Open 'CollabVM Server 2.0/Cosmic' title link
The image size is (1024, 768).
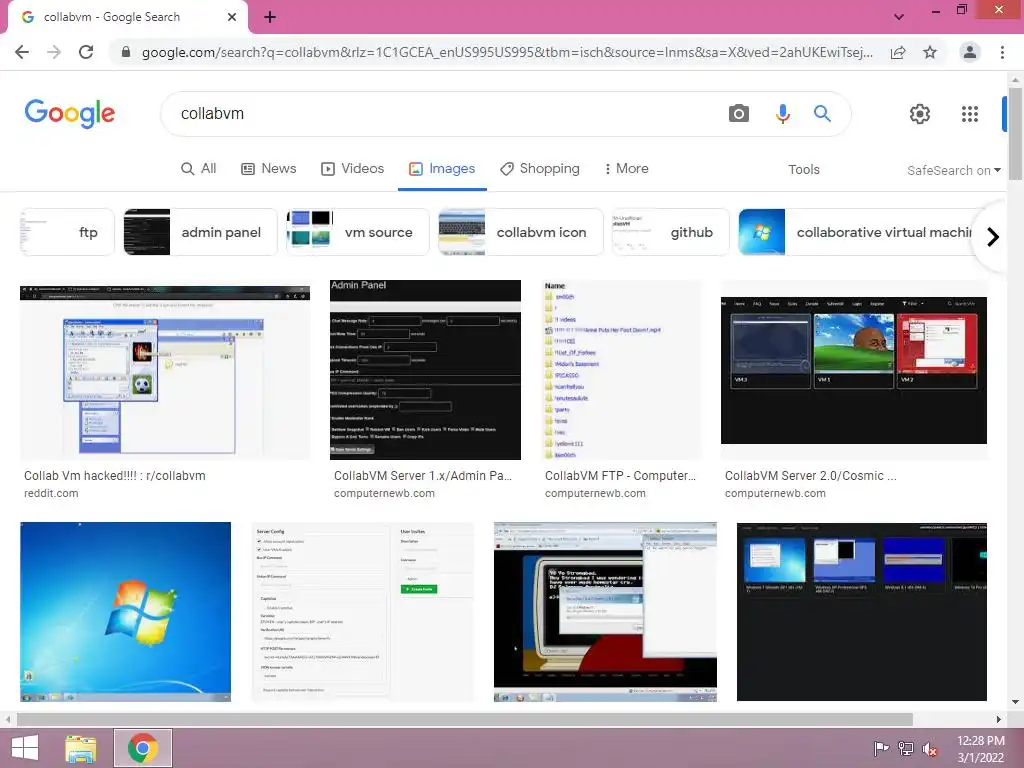(810, 476)
